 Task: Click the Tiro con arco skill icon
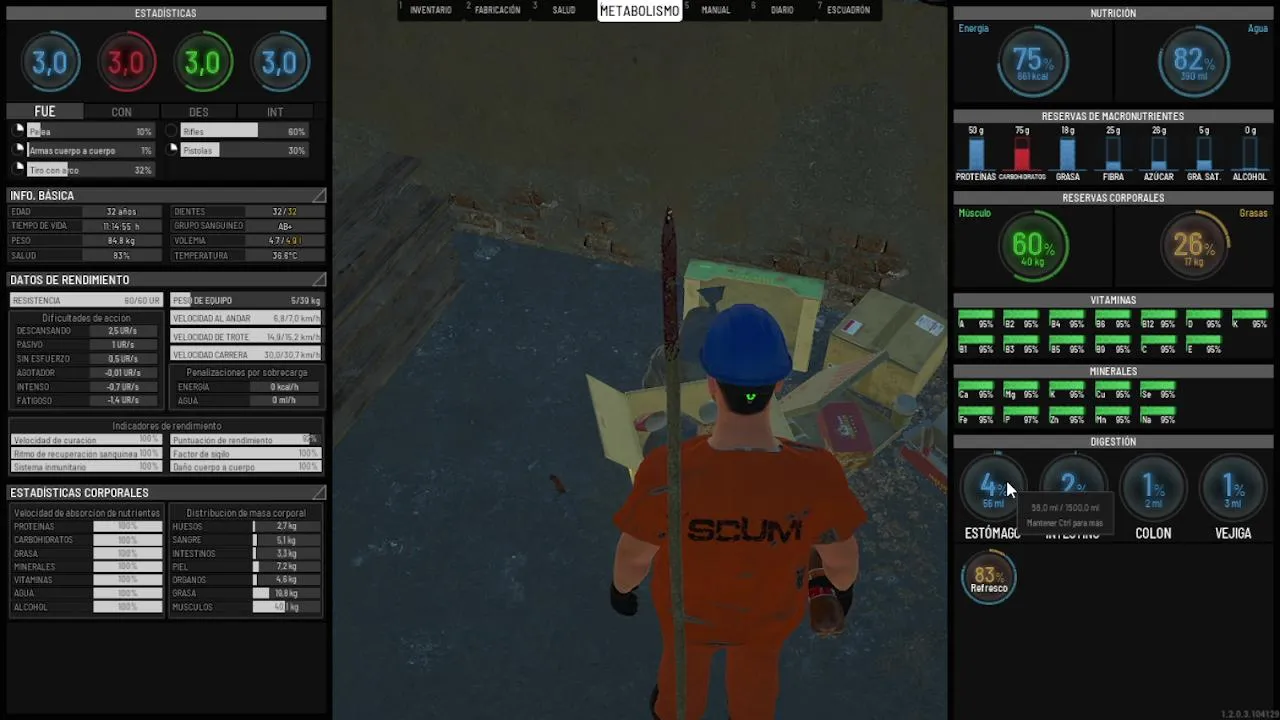click(18, 170)
